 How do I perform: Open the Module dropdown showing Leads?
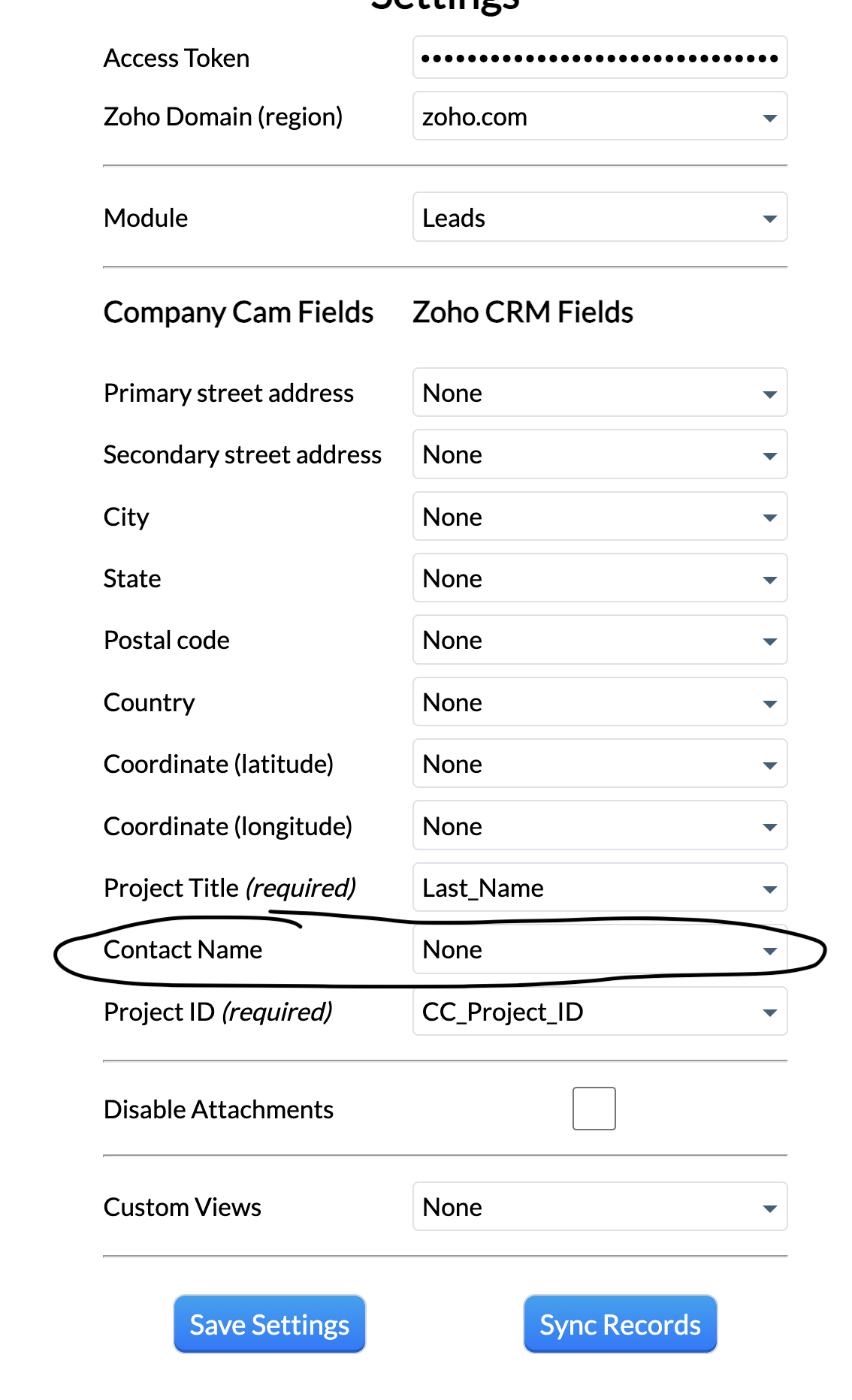600,218
